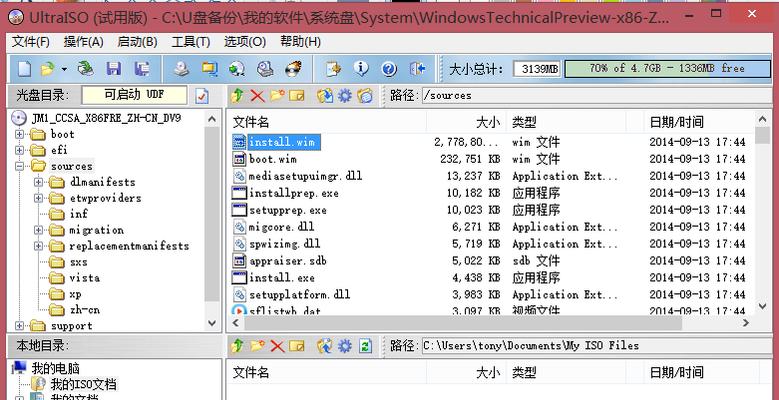Viewport: 779px width, 400px height.
Task: Click the Open file folder icon
Action: [x=48, y=69]
